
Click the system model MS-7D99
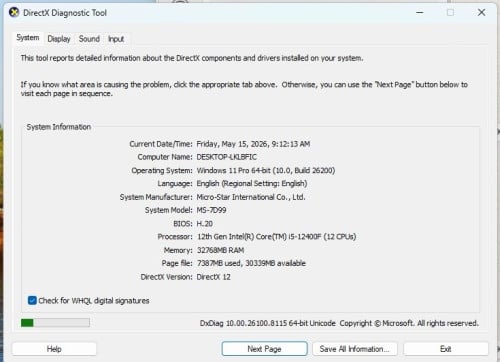point(211,210)
